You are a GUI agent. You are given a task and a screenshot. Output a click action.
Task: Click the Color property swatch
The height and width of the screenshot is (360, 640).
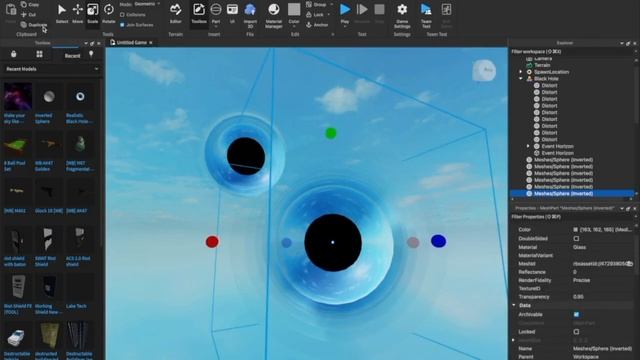tap(576, 230)
